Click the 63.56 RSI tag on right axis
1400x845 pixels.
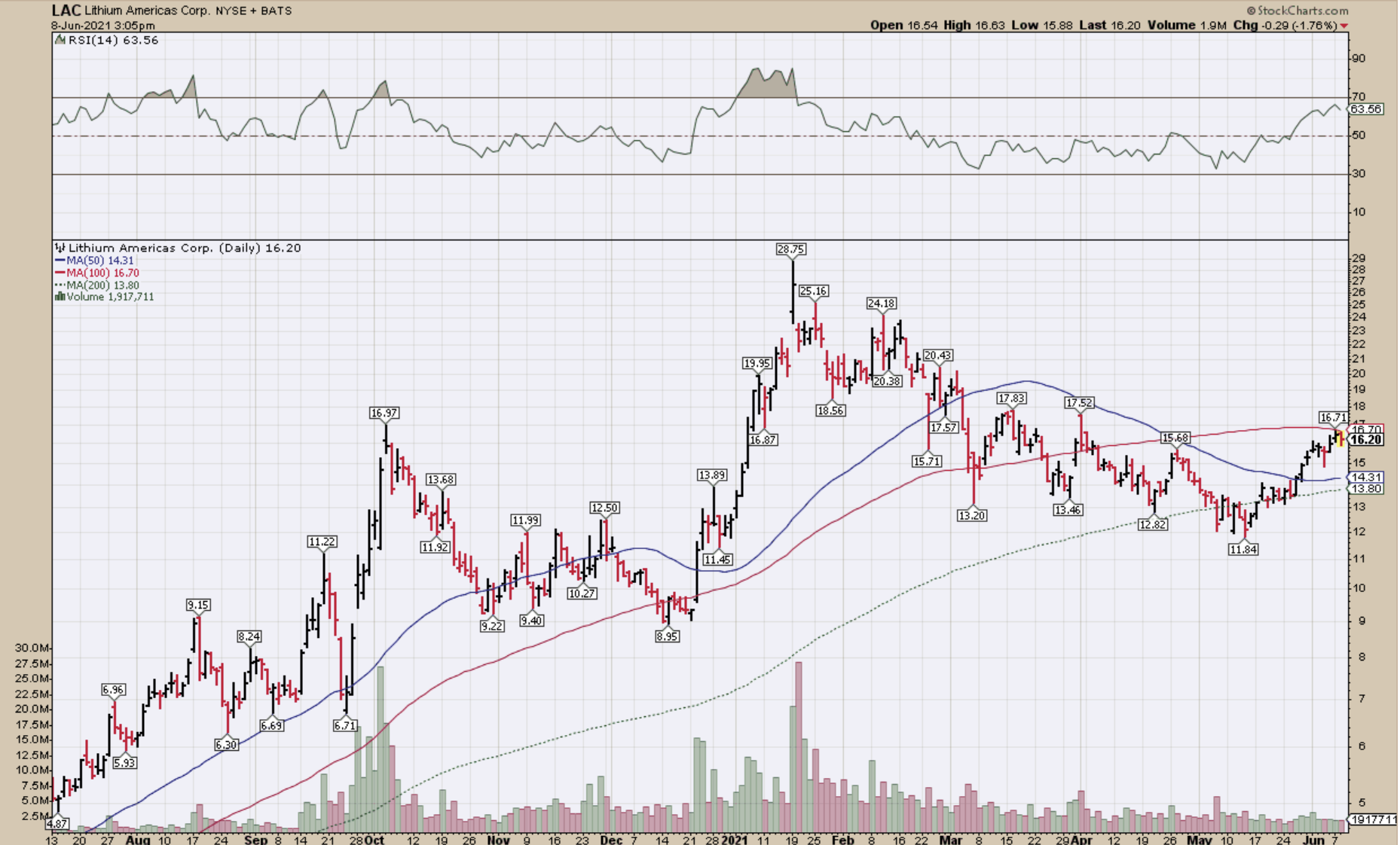[1366, 109]
